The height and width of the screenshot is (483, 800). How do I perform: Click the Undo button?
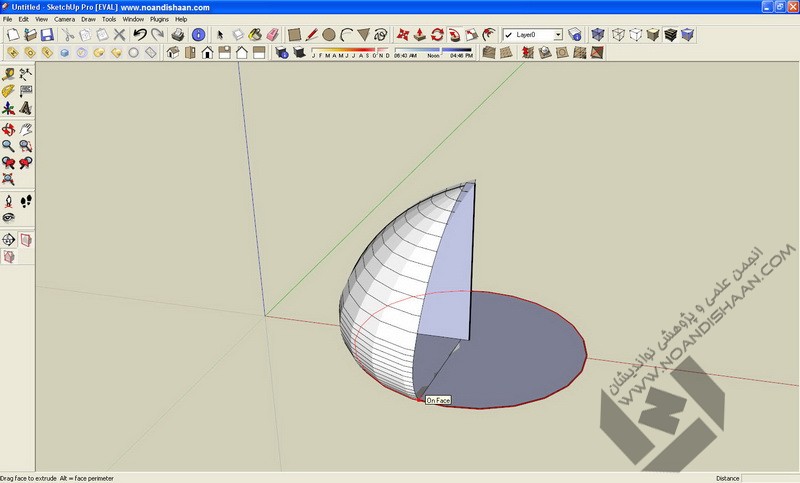point(139,34)
